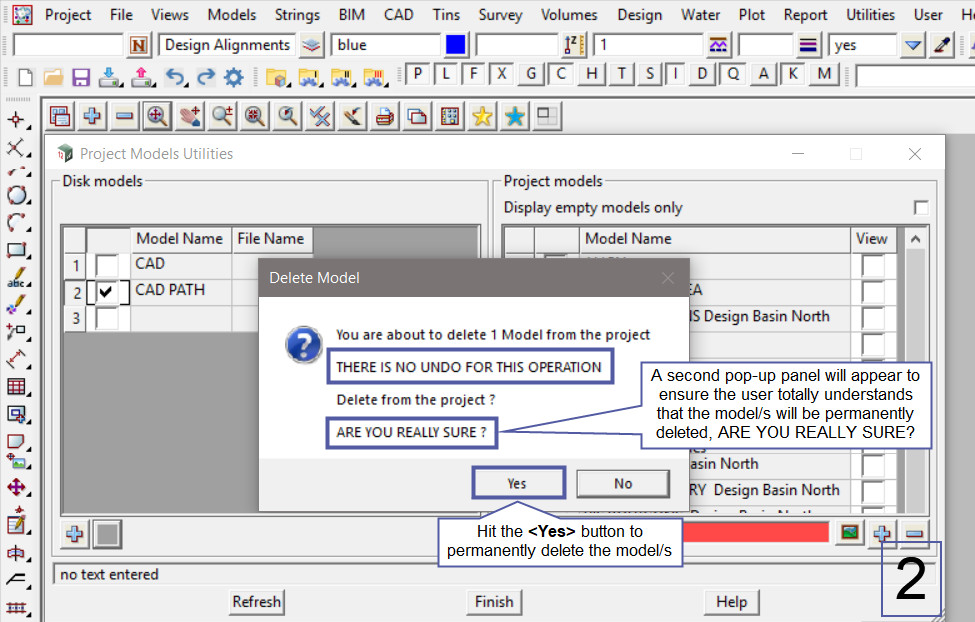Click the layers icon beside Design Alignments
The width and height of the screenshot is (975, 622).
click(x=311, y=45)
